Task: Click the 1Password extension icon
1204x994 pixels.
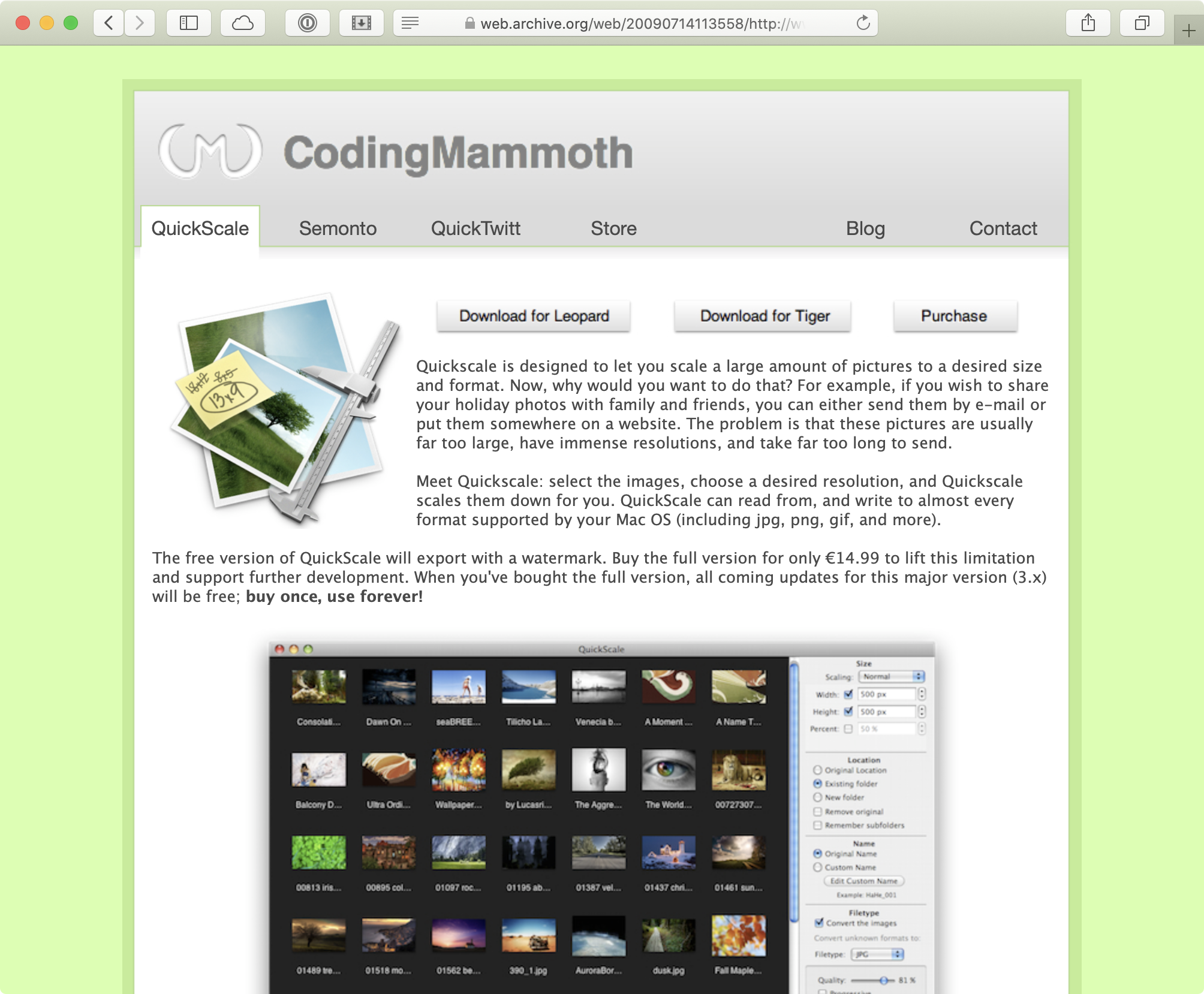Action: coord(308,23)
